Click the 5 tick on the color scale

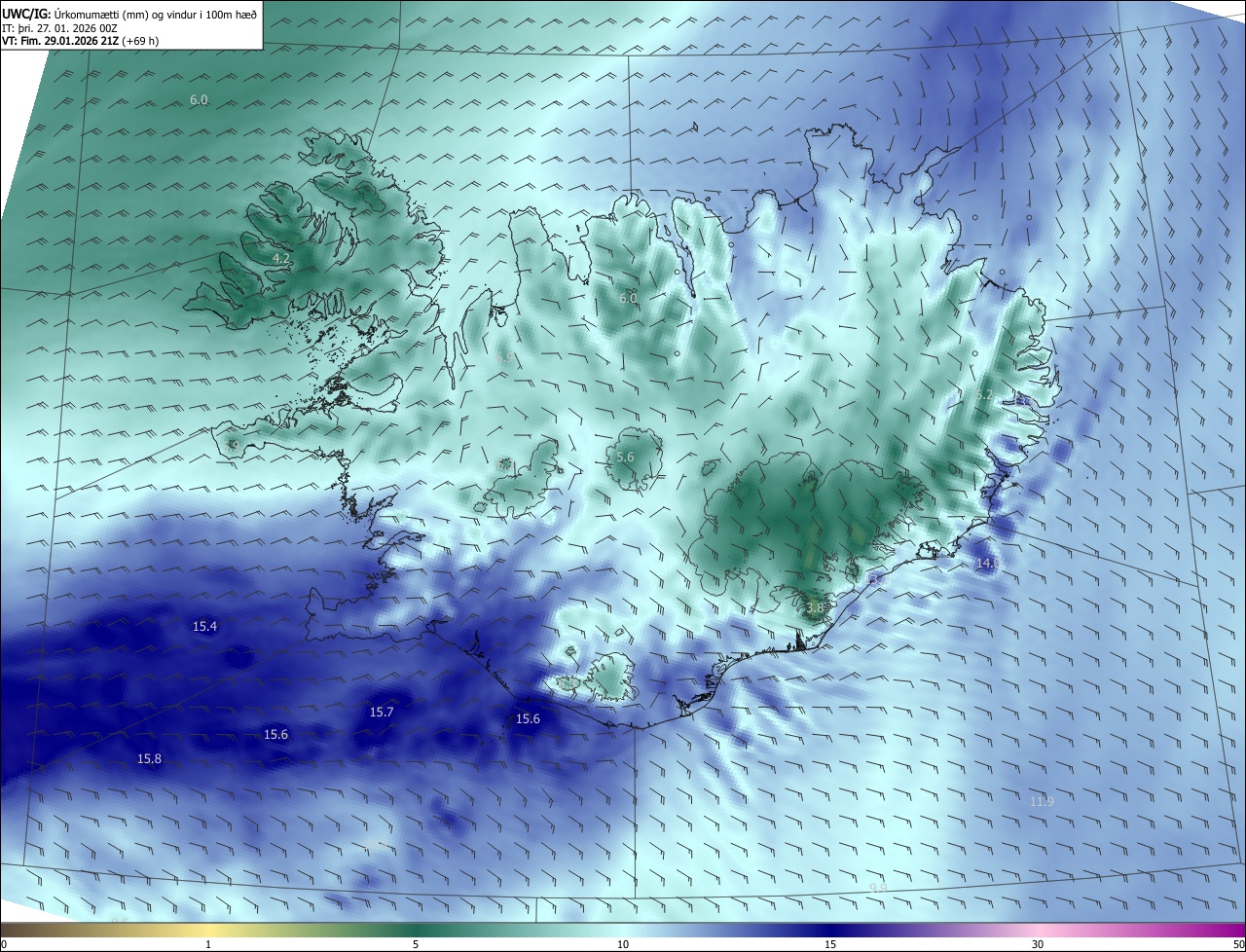coord(416,944)
